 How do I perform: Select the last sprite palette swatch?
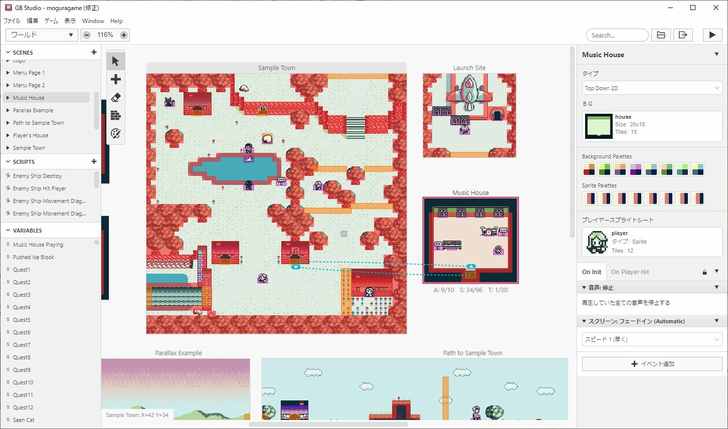click(x=698, y=198)
